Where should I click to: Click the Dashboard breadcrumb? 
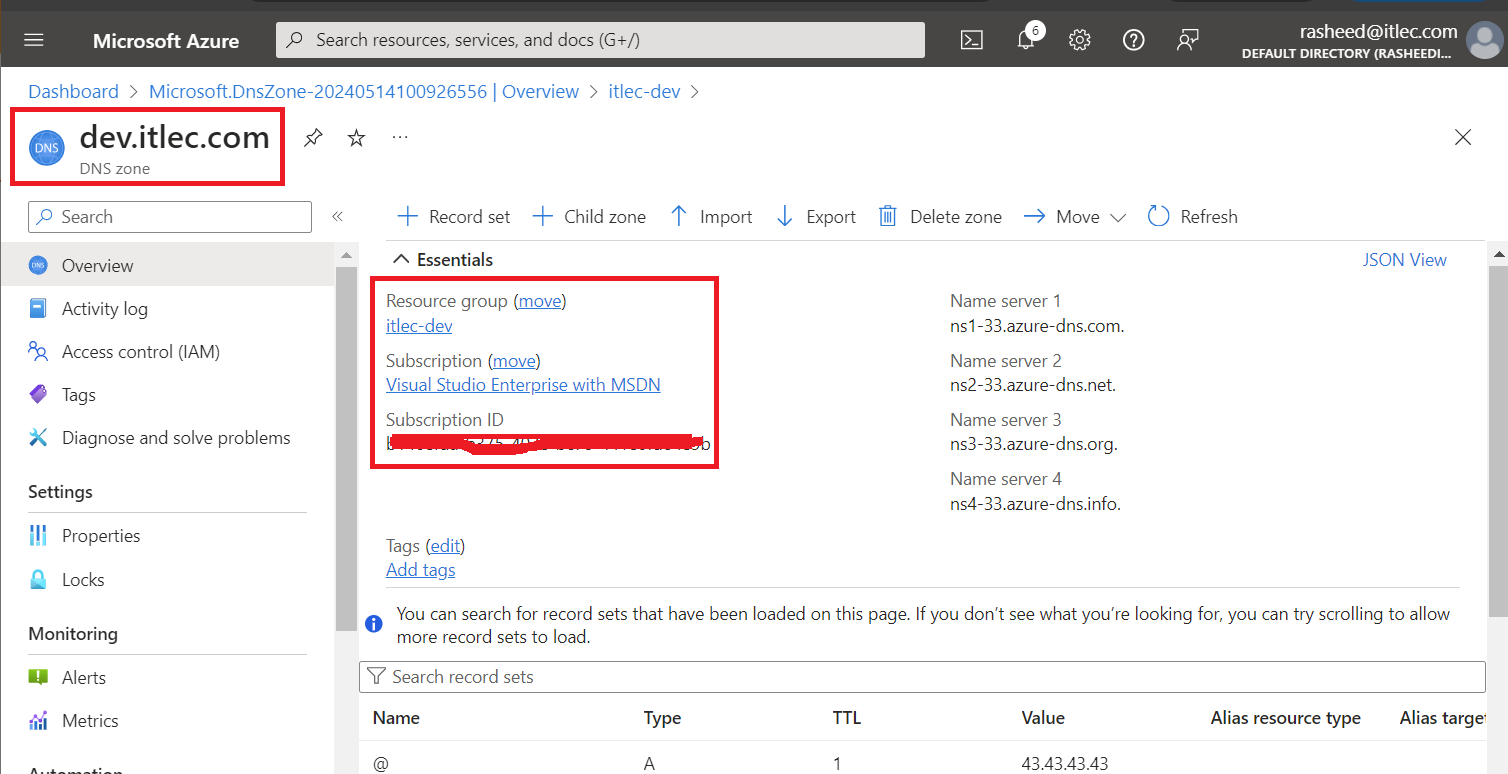pyautogui.click(x=73, y=91)
